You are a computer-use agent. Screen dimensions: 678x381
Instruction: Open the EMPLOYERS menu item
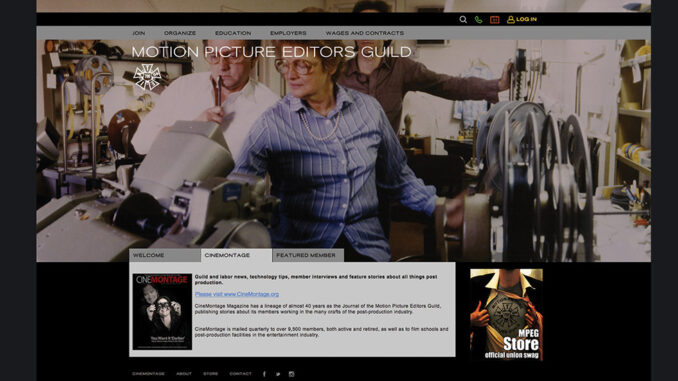coord(288,33)
